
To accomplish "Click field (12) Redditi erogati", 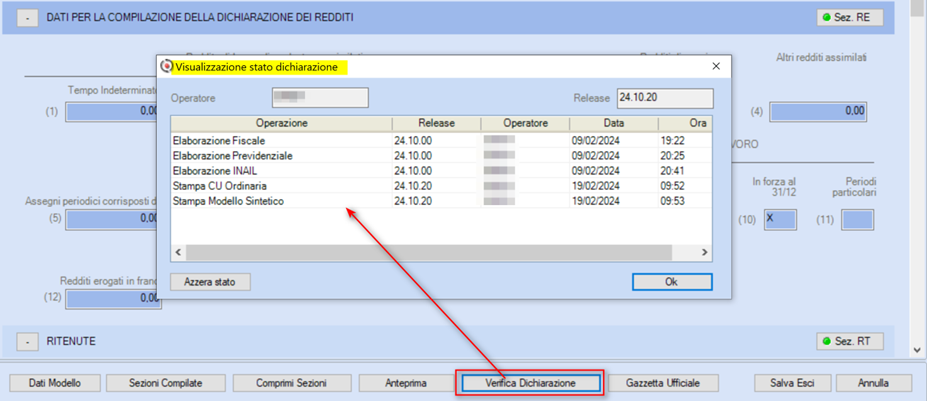I will click(112, 299).
